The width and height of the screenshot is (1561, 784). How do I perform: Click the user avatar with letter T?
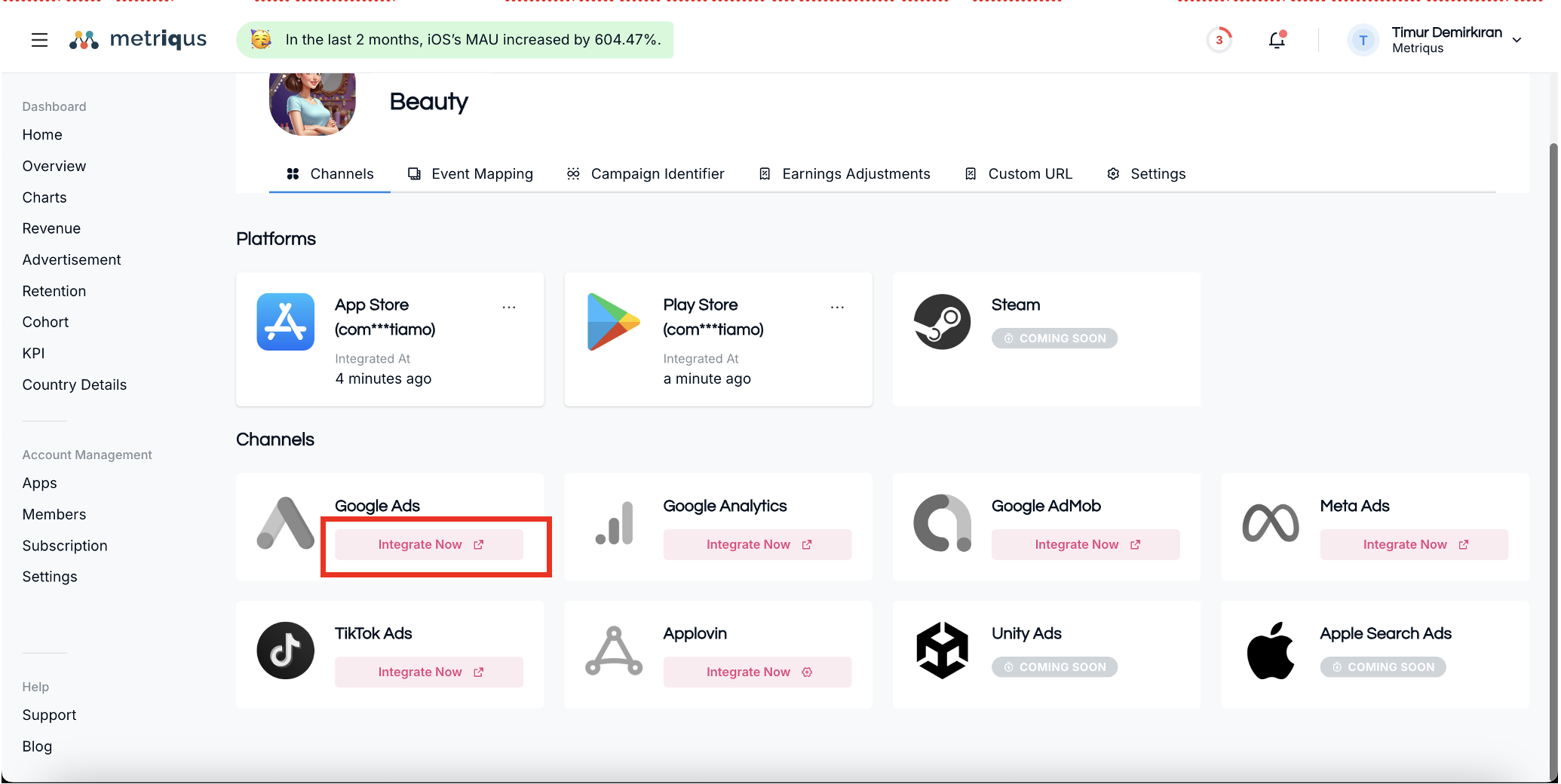pos(1363,40)
